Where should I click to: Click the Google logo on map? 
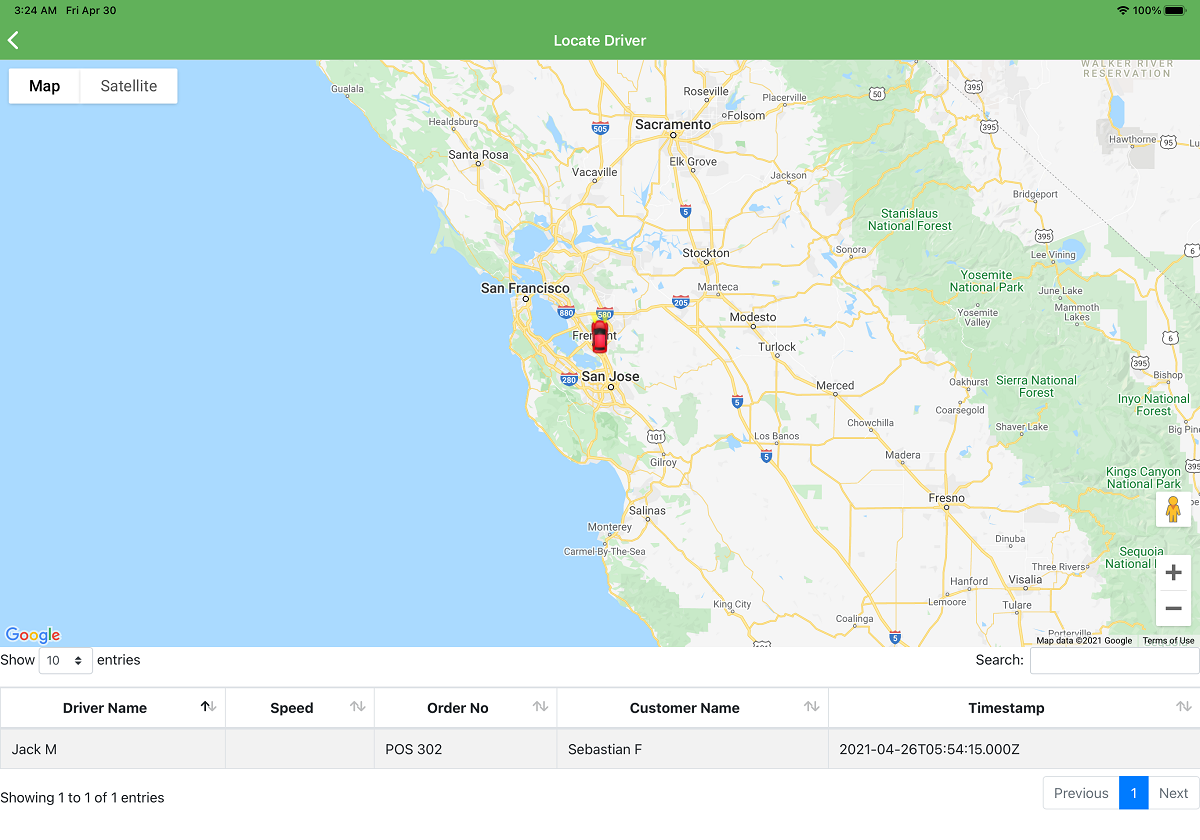coord(33,635)
